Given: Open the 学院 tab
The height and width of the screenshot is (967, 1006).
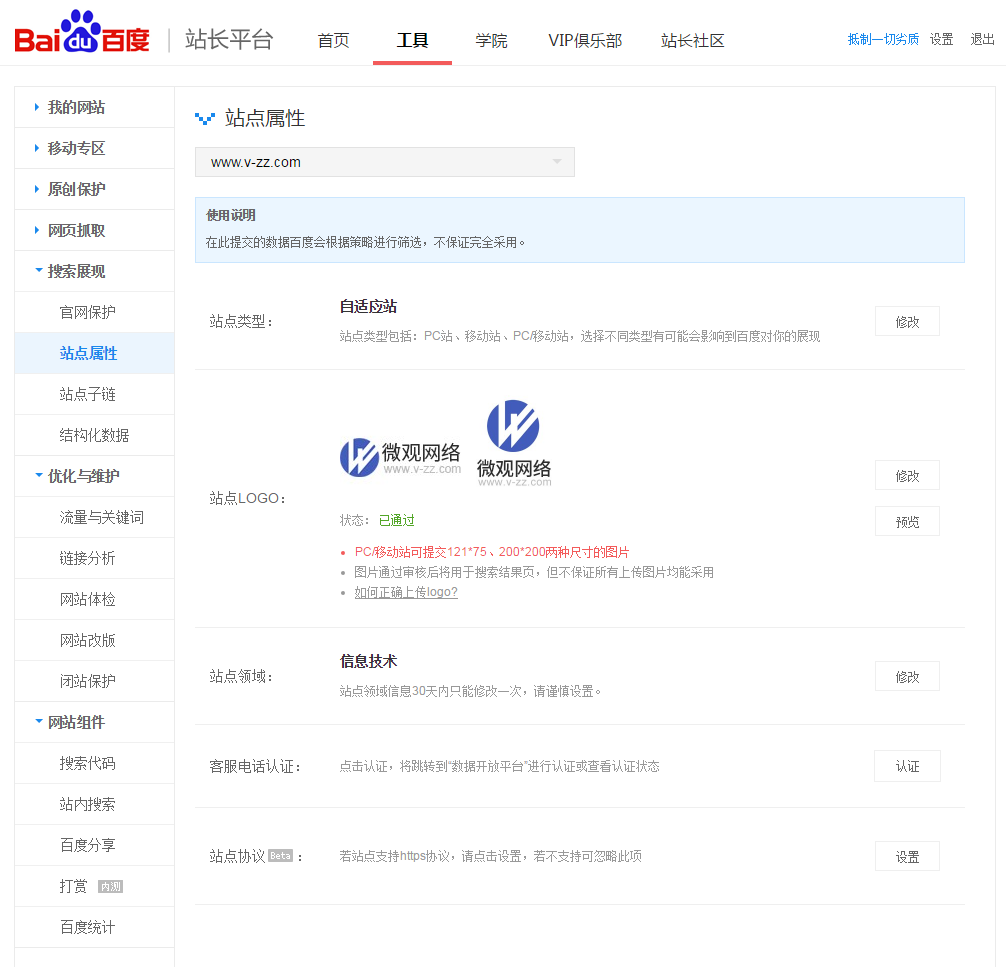Looking at the screenshot, I should click(x=491, y=40).
